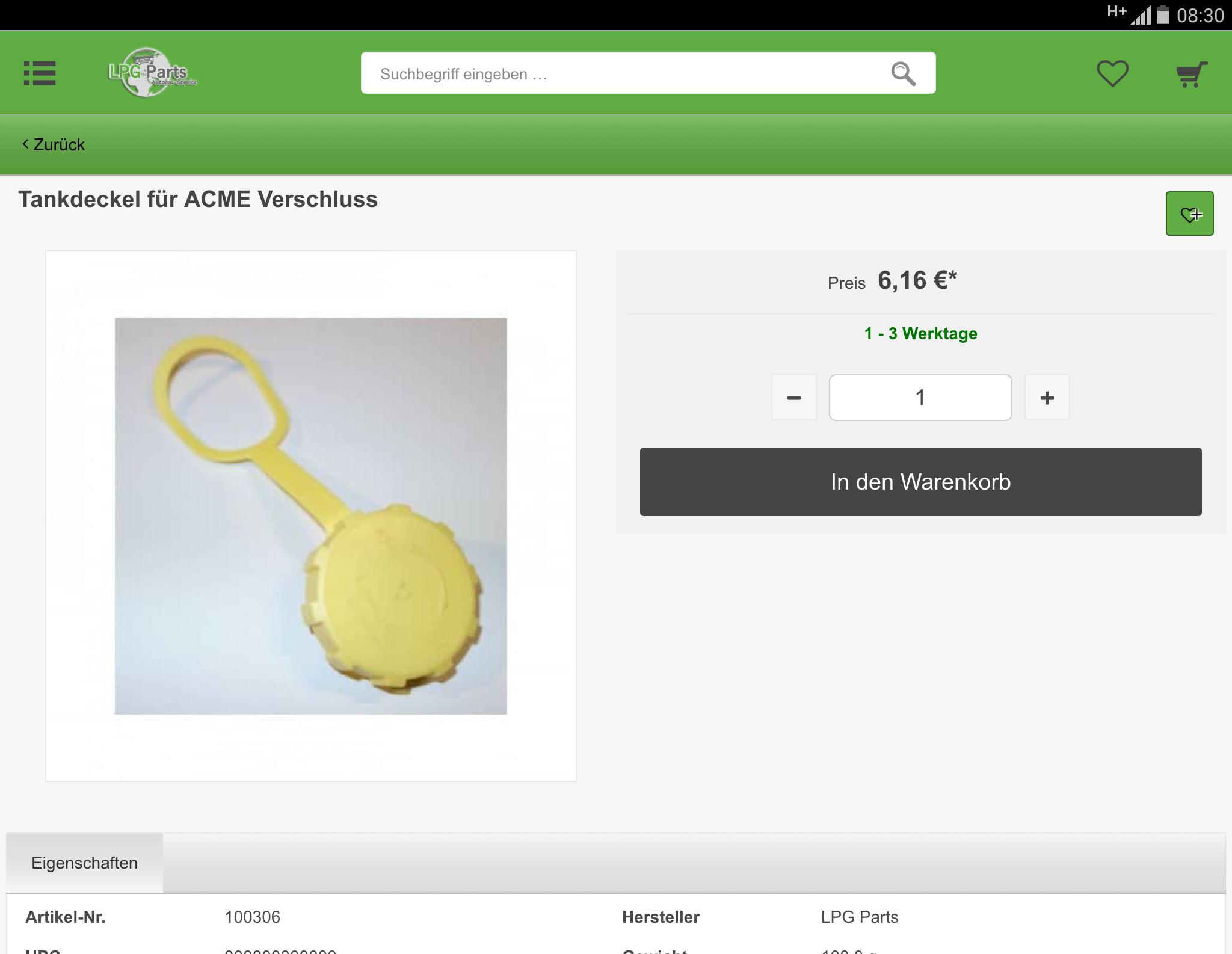
Task: Go back via Zurück link
Action: [54, 144]
